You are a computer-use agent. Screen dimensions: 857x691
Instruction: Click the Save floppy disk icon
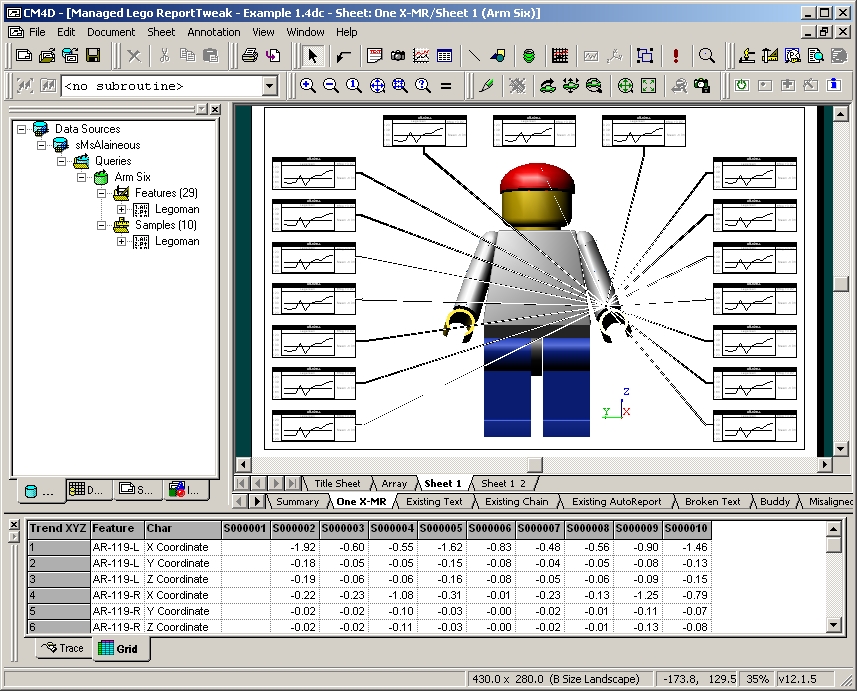[93, 56]
